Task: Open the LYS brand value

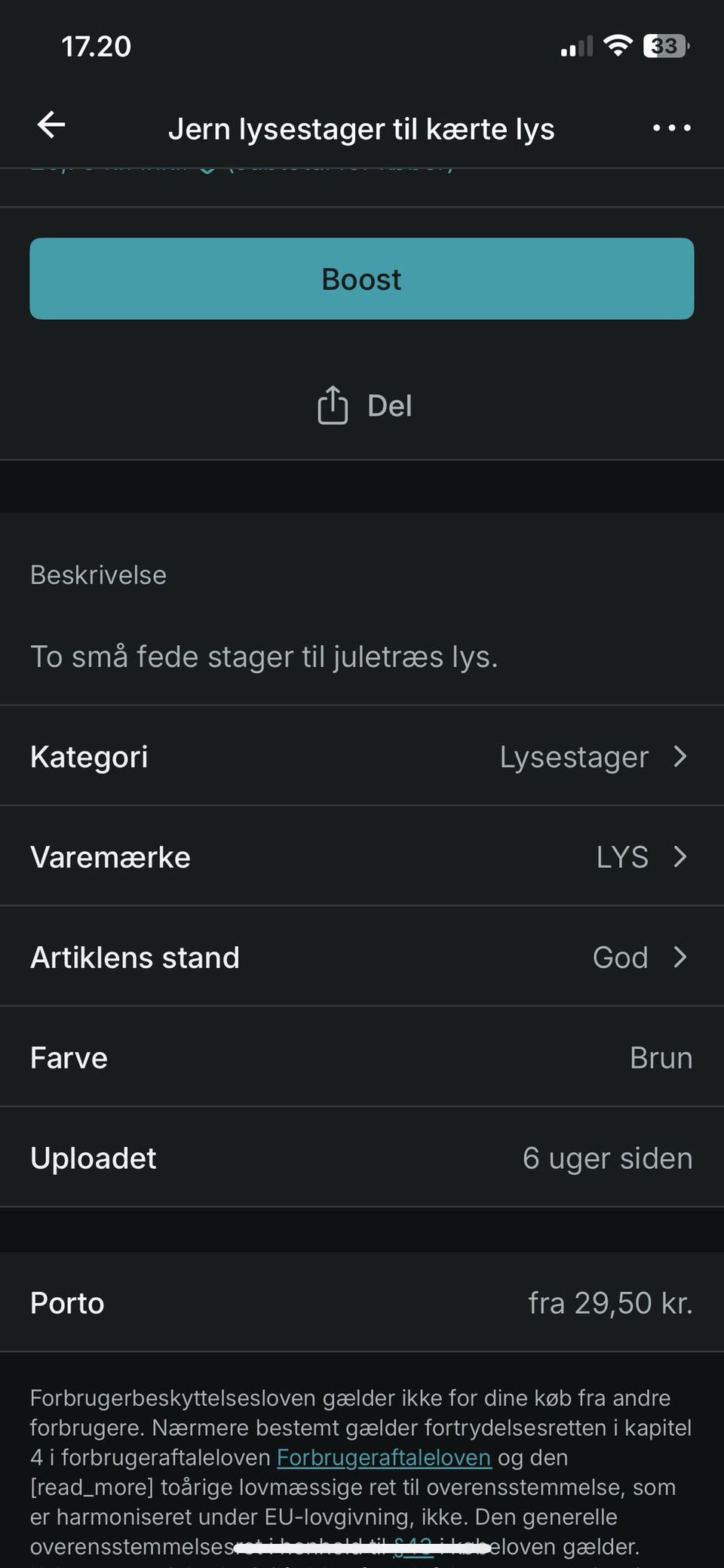Action: [x=622, y=857]
